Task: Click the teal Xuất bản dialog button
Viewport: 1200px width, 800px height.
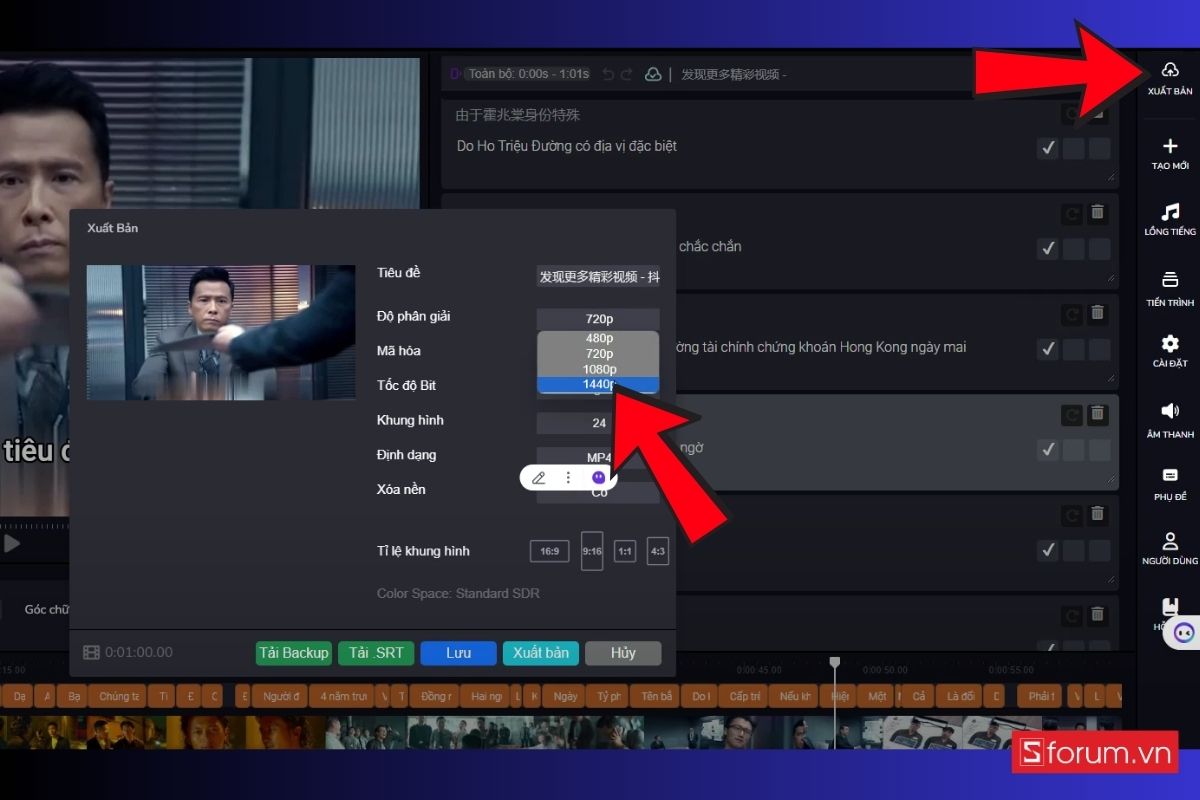Action: pyautogui.click(x=541, y=653)
